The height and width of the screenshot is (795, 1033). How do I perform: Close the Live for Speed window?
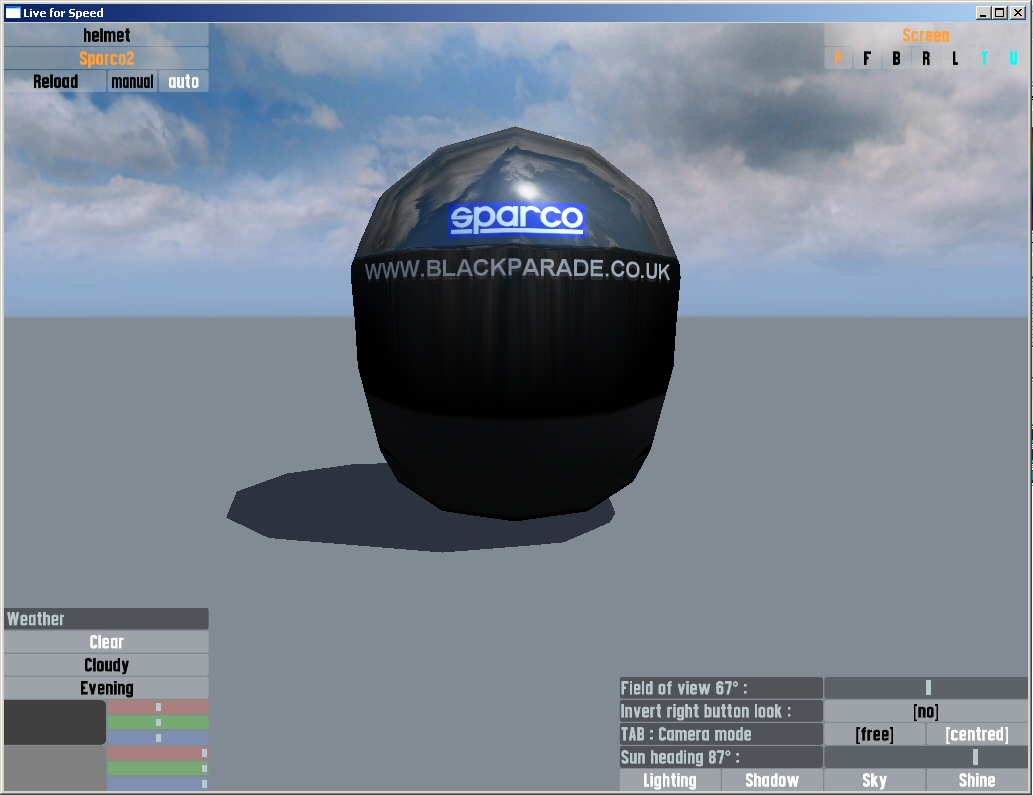coord(1018,13)
